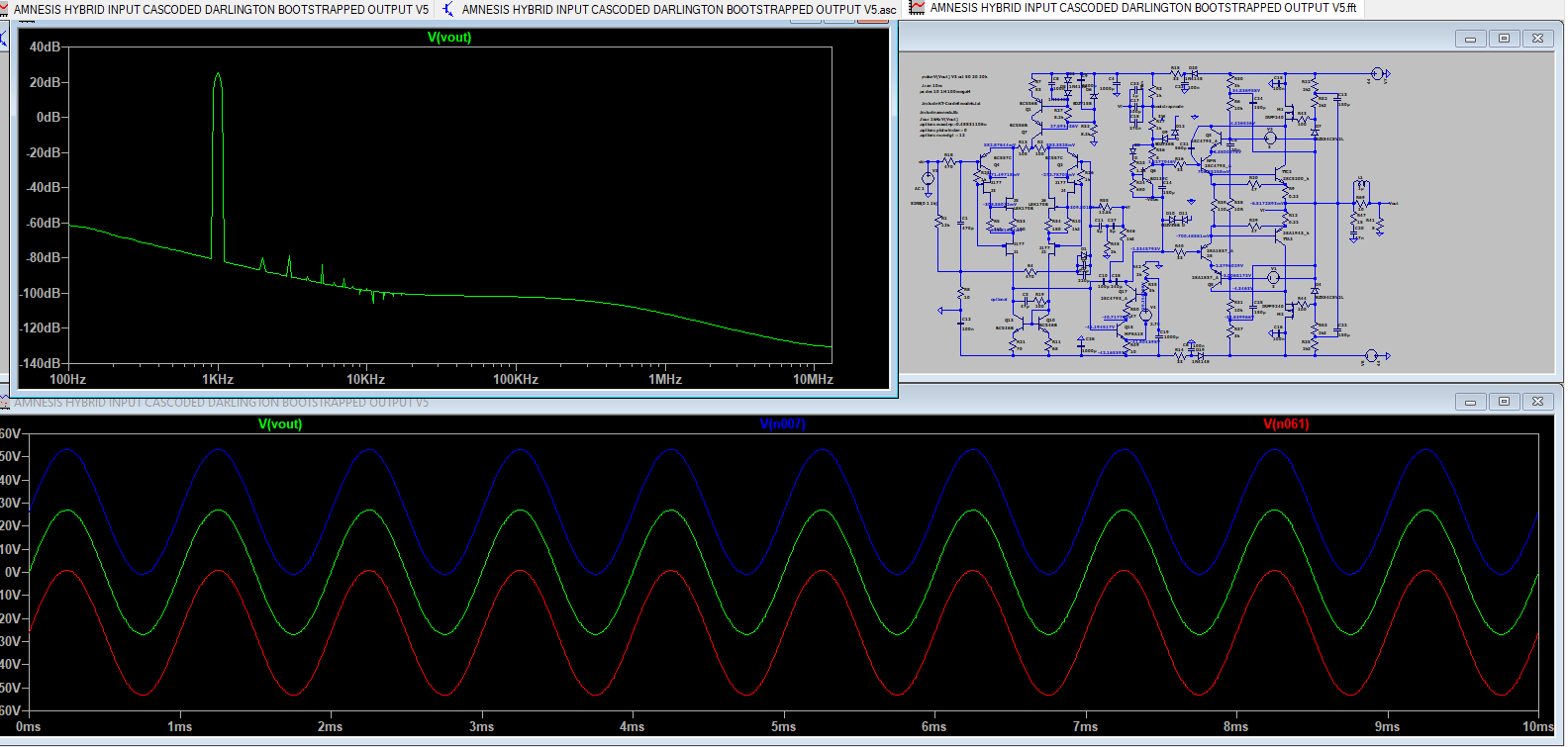The height and width of the screenshot is (747, 1568).
Task: Click the 5ms time axis label
Action: coord(783,727)
